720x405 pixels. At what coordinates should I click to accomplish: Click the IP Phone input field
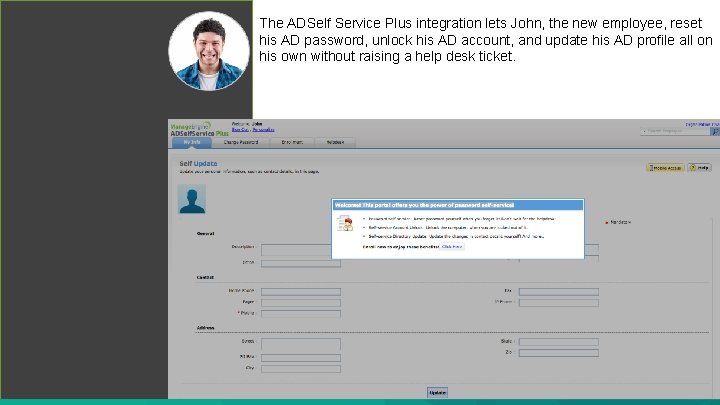(558, 303)
